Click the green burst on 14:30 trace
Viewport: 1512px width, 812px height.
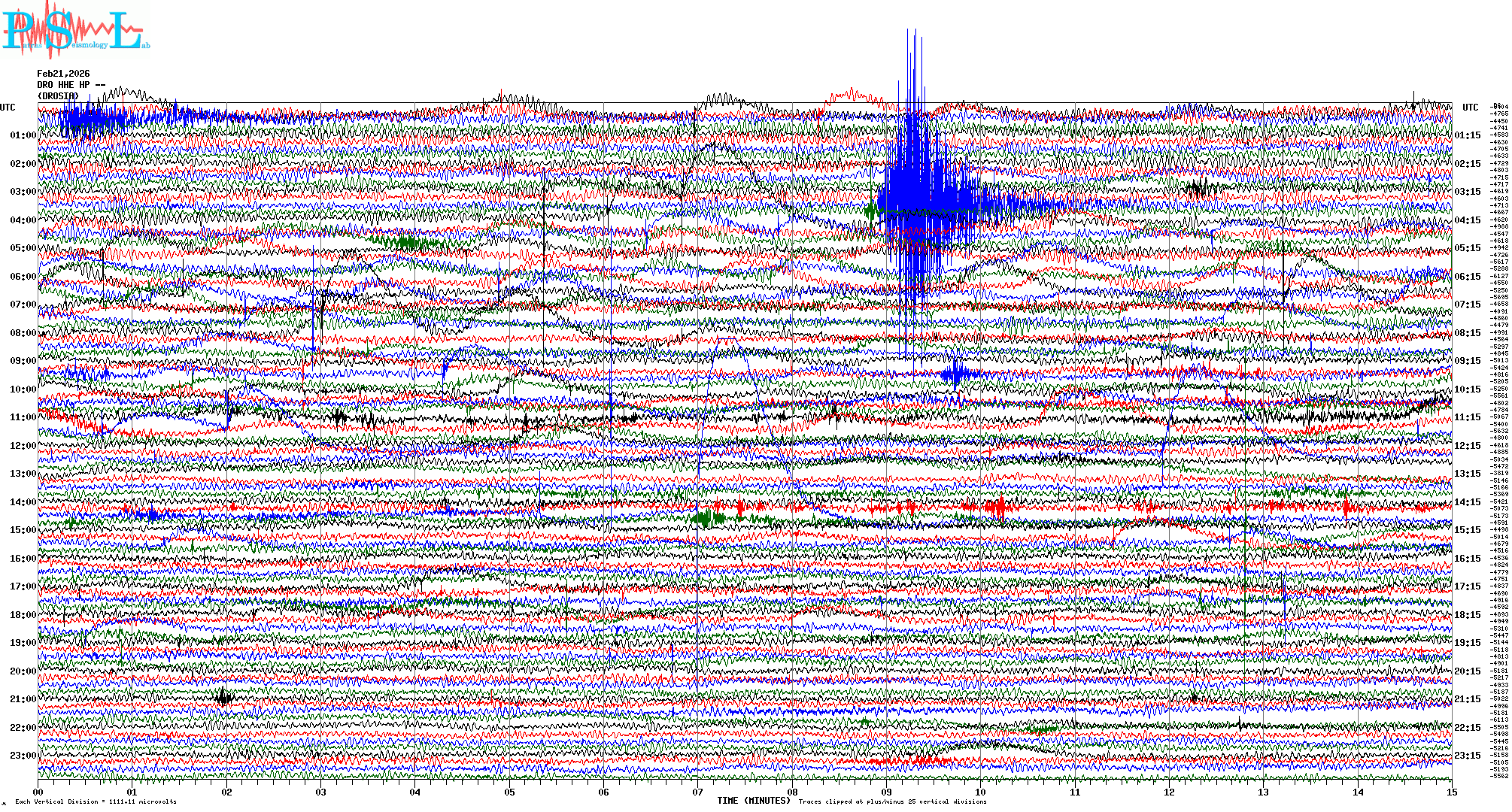pyautogui.click(x=707, y=517)
